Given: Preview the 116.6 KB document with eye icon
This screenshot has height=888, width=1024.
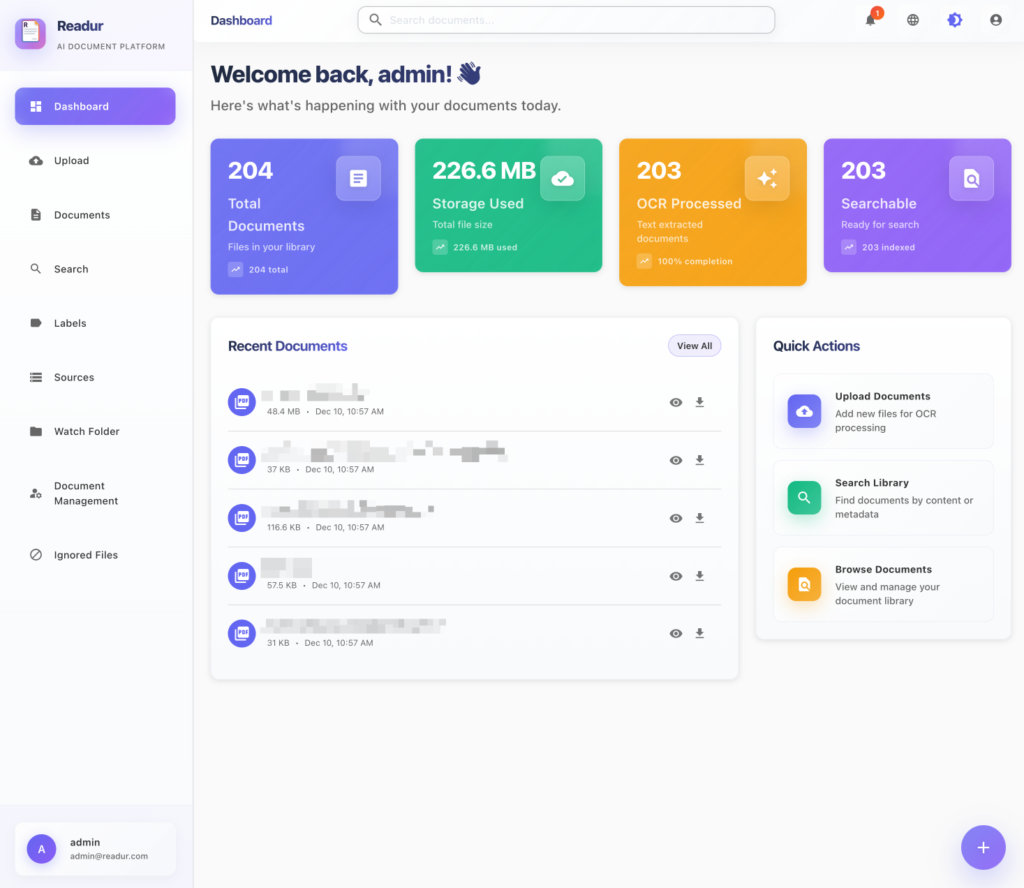Looking at the screenshot, I should coord(676,518).
